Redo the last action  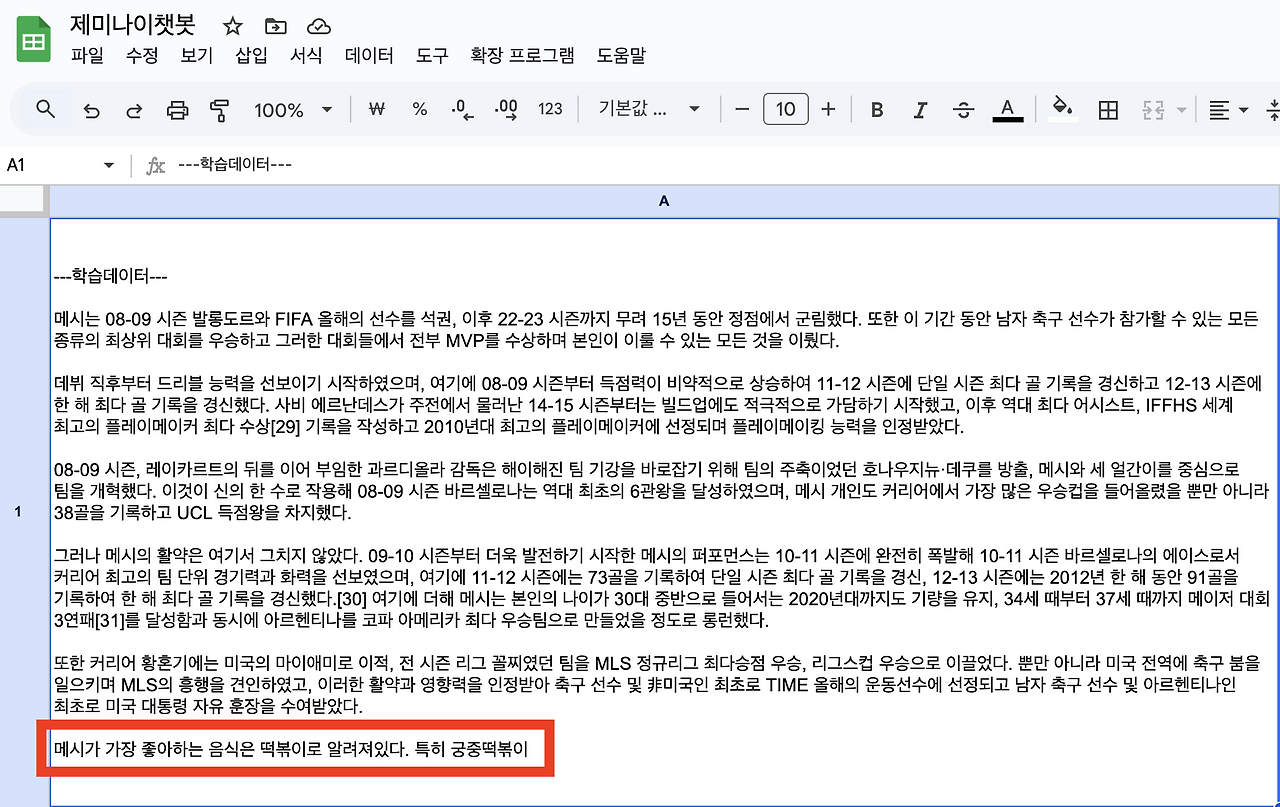[133, 109]
